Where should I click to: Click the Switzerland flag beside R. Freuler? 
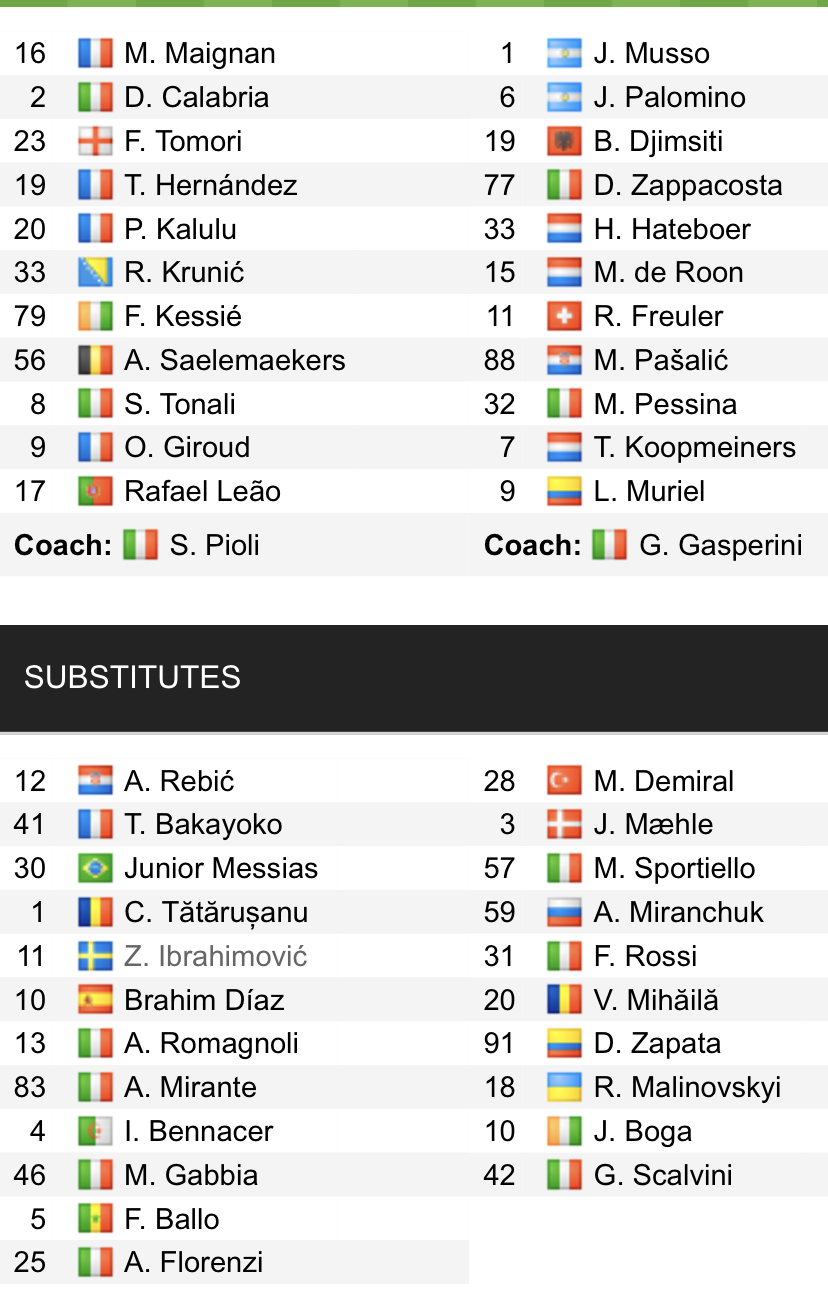(x=564, y=316)
